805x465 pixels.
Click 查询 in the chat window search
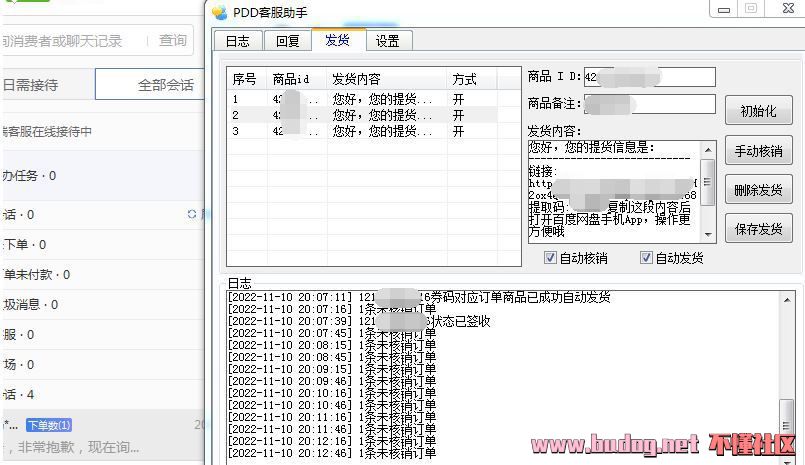(x=172, y=40)
